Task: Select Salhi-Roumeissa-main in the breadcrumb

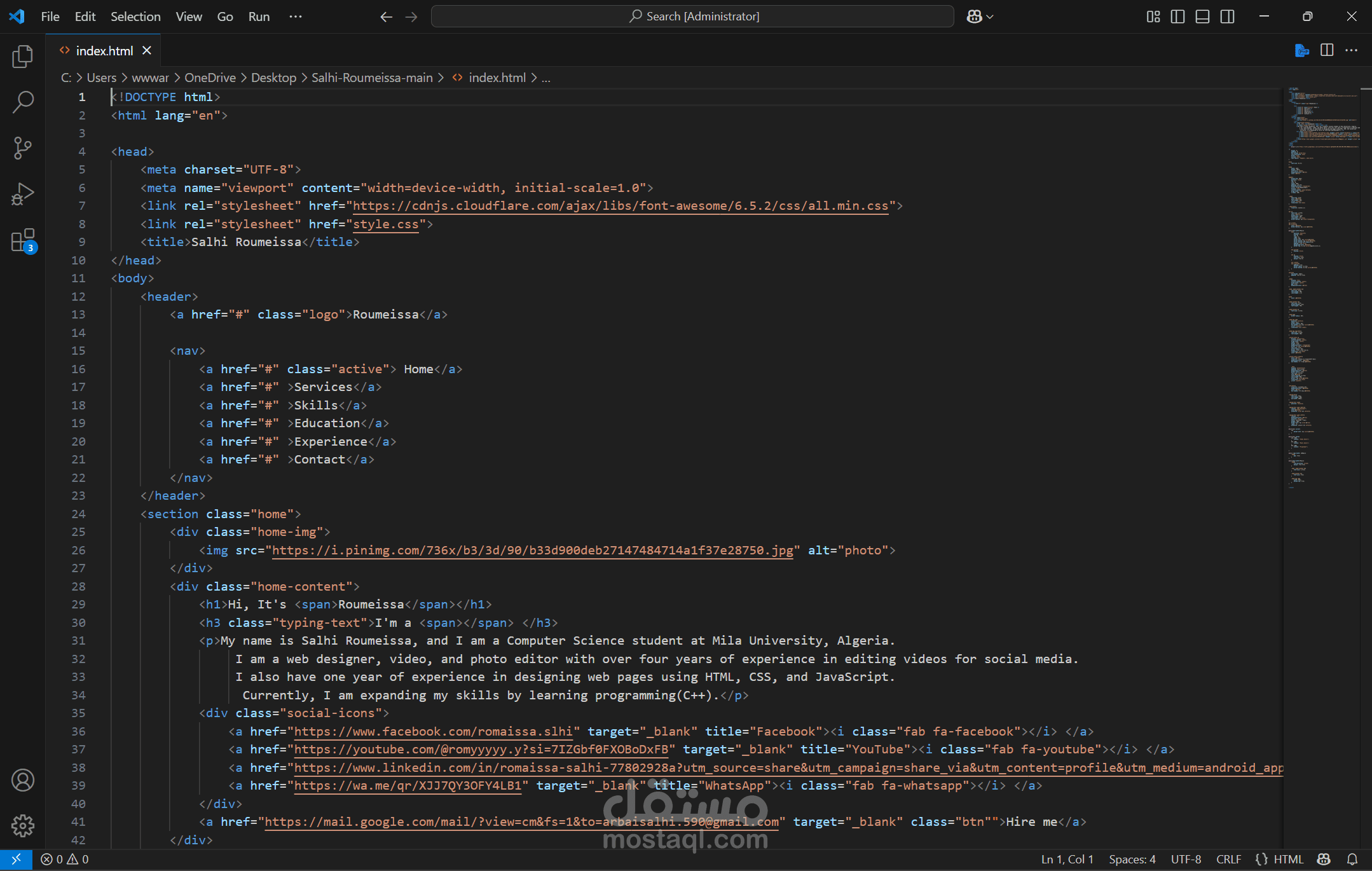Action: point(372,78)
